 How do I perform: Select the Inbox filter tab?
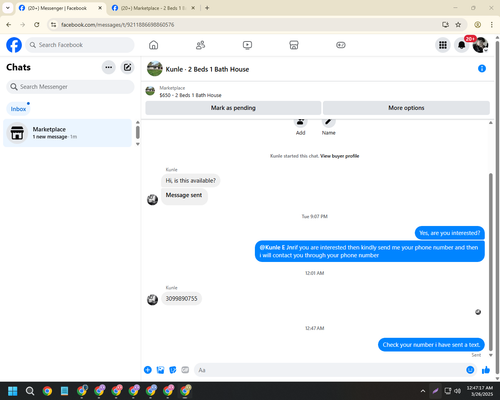coord(18,109)
